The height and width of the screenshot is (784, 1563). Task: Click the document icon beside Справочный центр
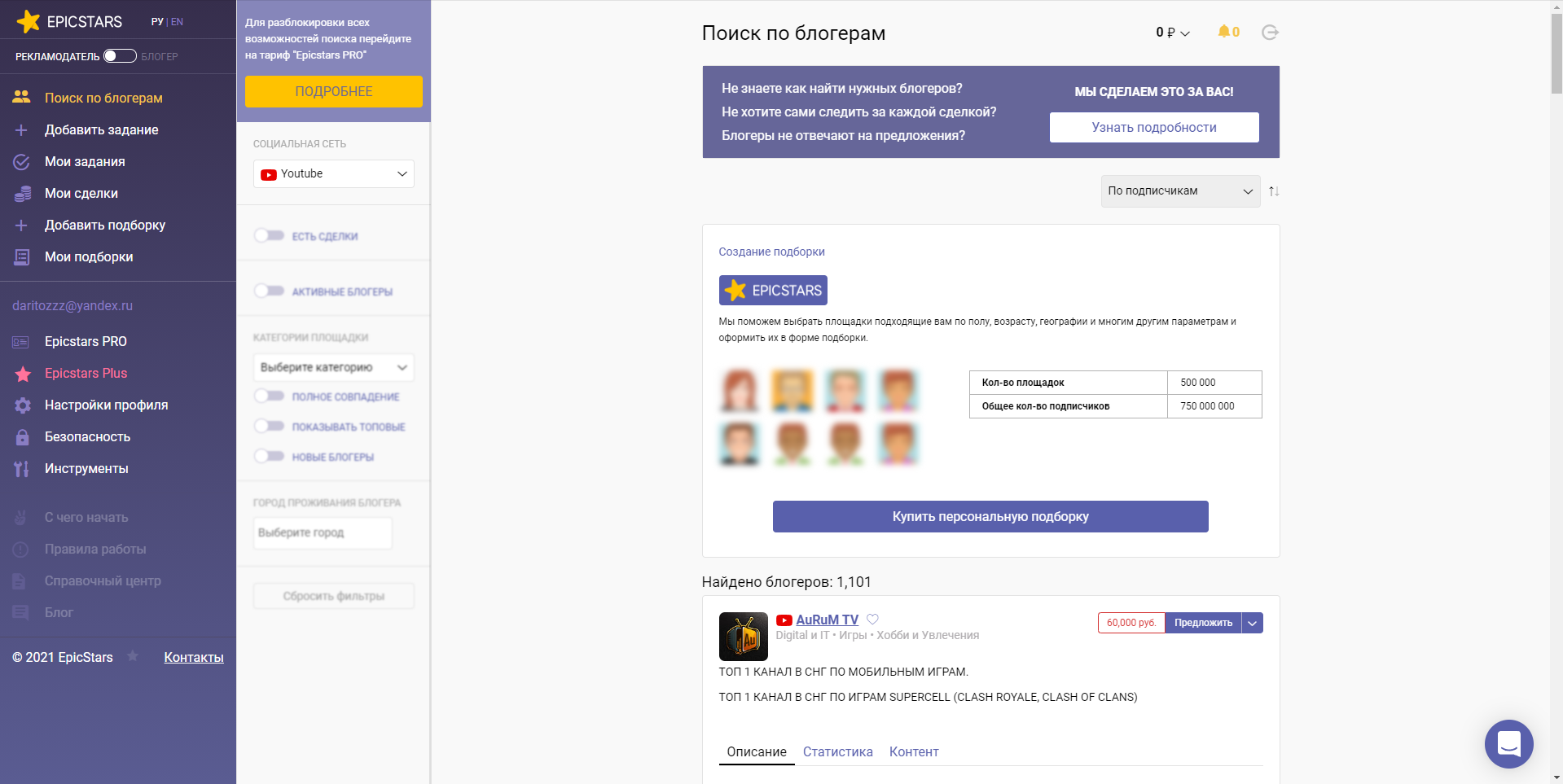tap(20, 581)
